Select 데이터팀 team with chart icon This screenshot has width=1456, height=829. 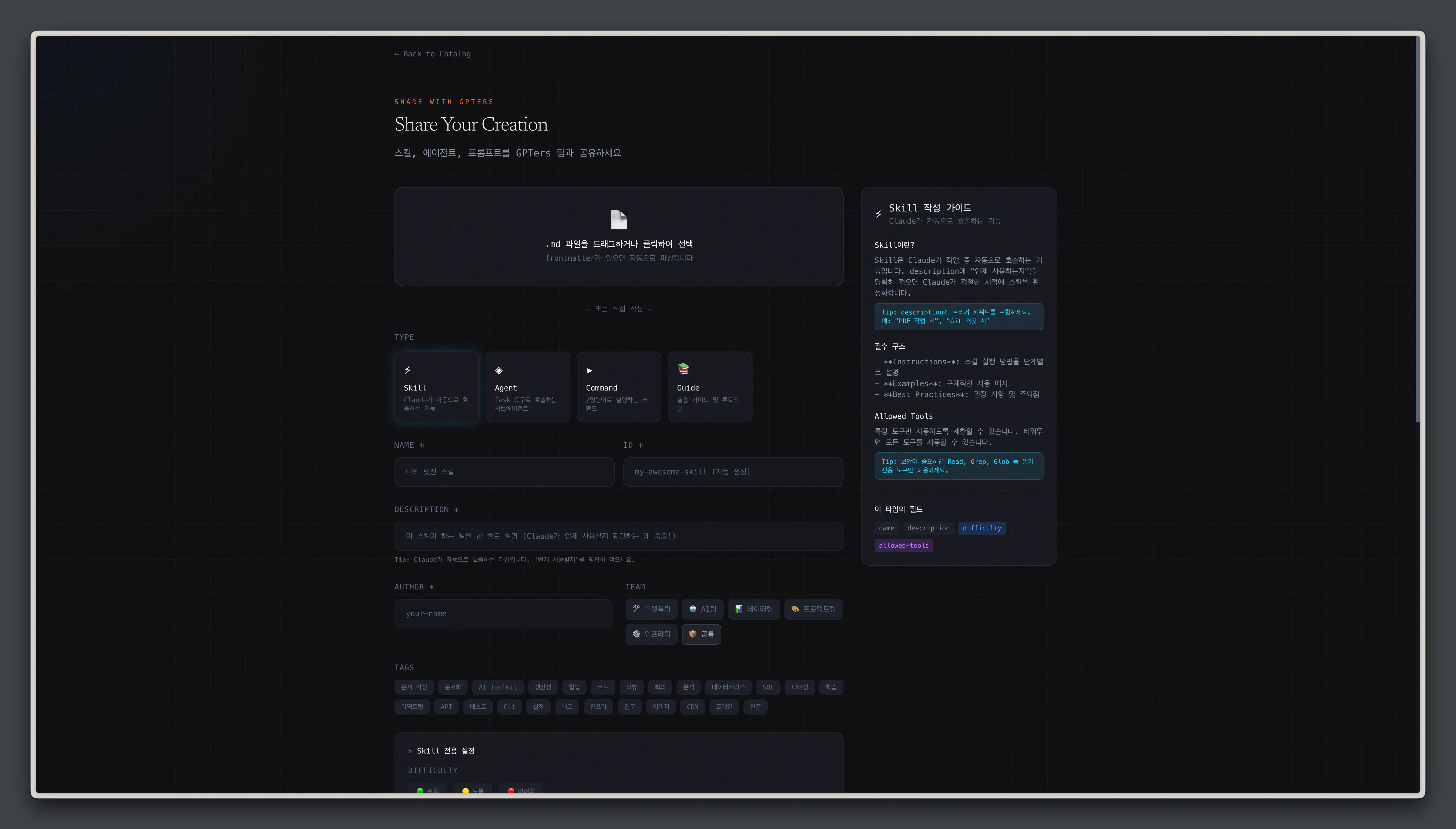pyautogui.click(x=754, y=609)
